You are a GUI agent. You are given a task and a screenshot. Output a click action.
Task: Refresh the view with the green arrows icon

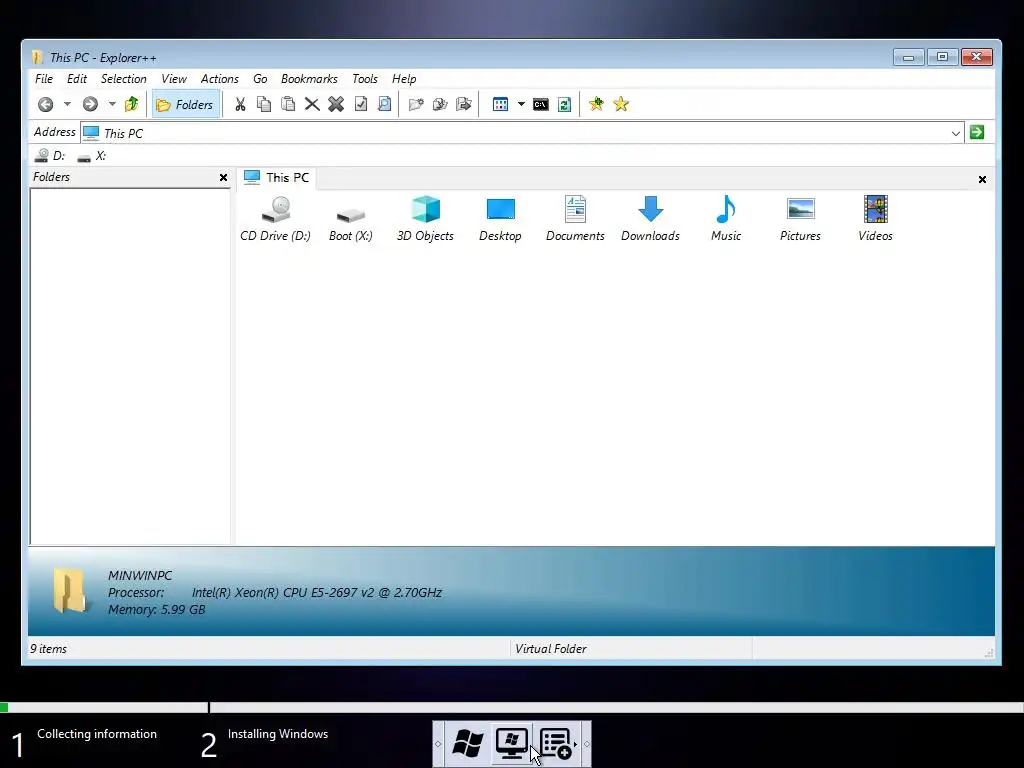click(564, 104)
